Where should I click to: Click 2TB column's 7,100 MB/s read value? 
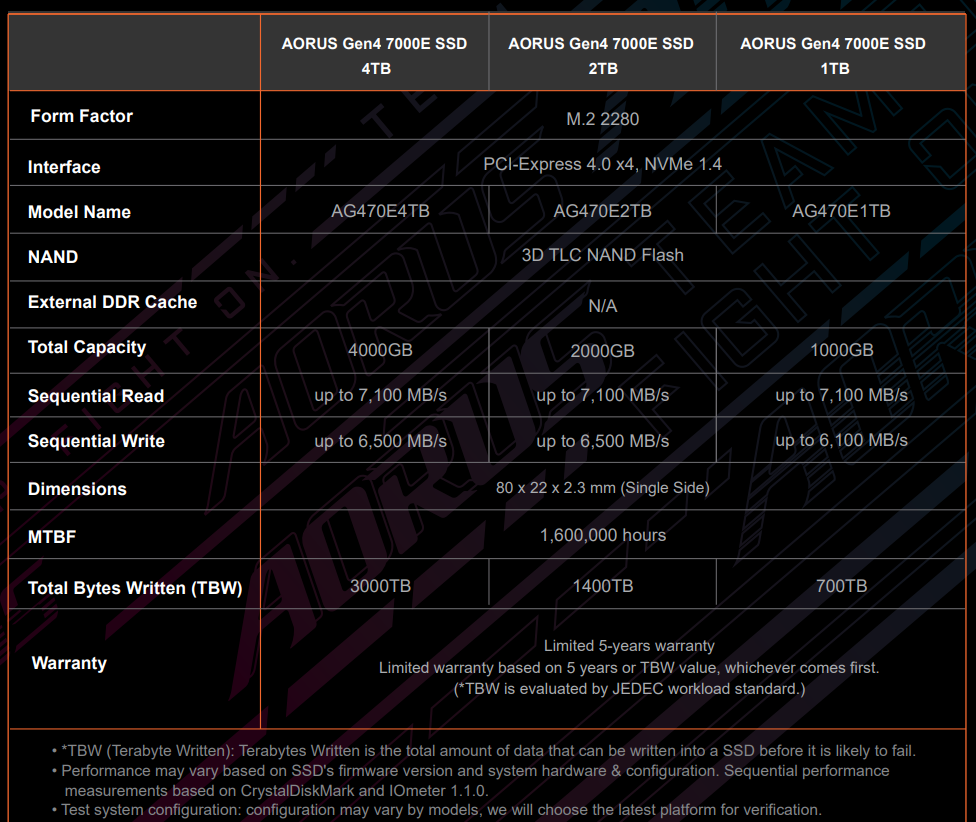[603, 395]
